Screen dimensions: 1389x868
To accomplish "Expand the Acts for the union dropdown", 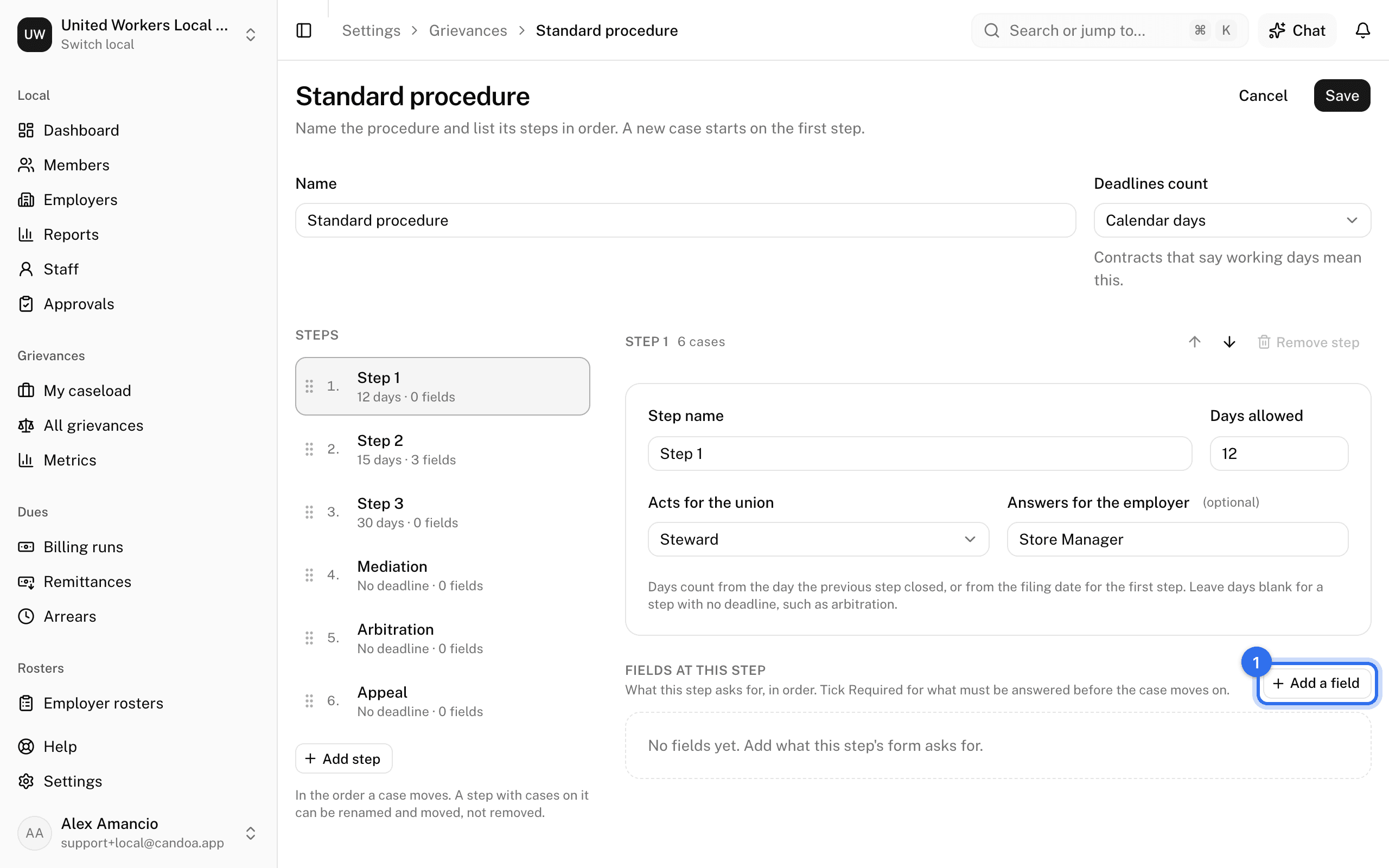I will [818, 539].
